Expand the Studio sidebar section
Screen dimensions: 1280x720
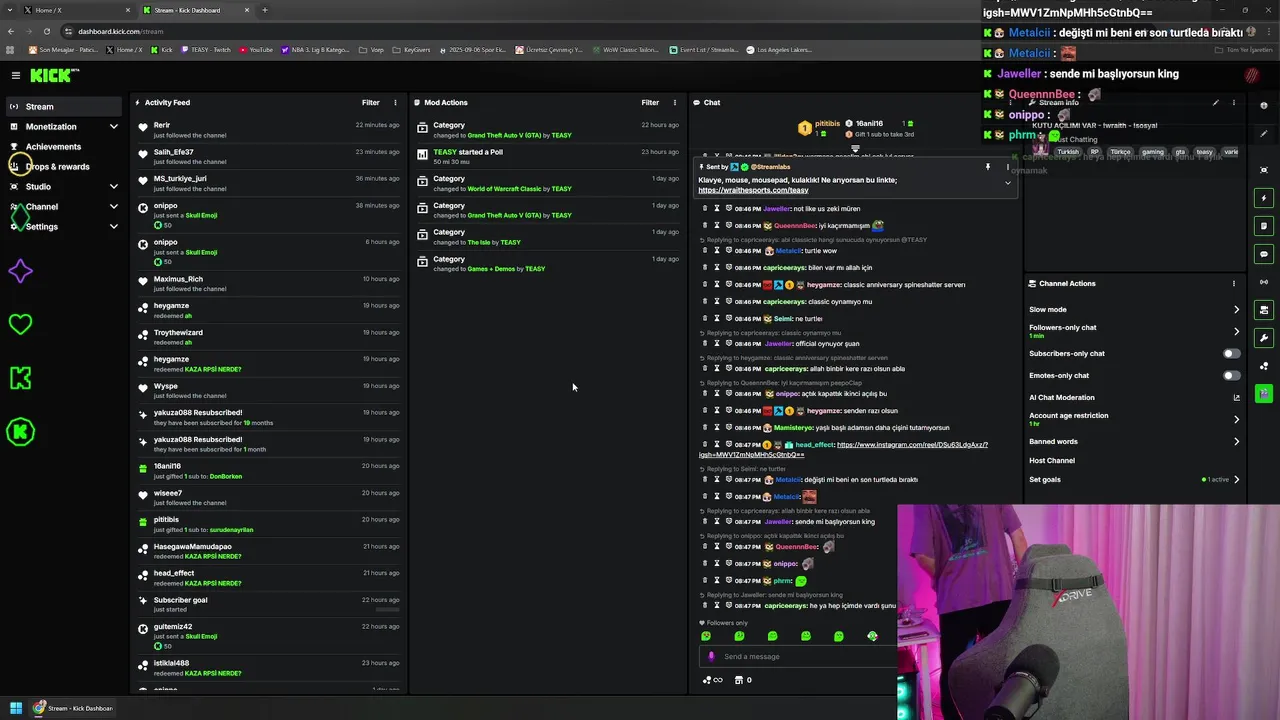coord(114,187)
